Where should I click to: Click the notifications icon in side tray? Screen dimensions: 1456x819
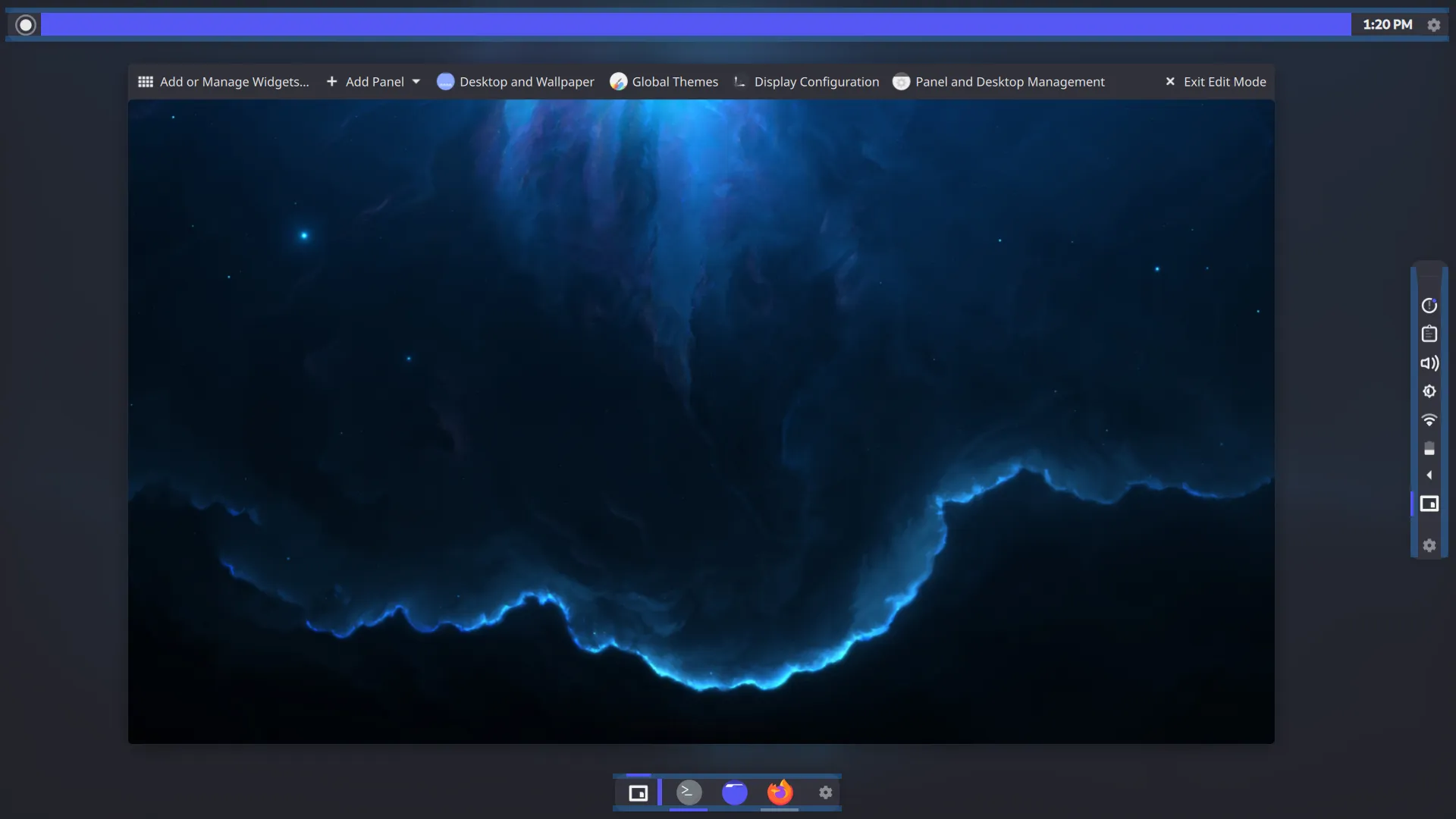point(1429,305)
